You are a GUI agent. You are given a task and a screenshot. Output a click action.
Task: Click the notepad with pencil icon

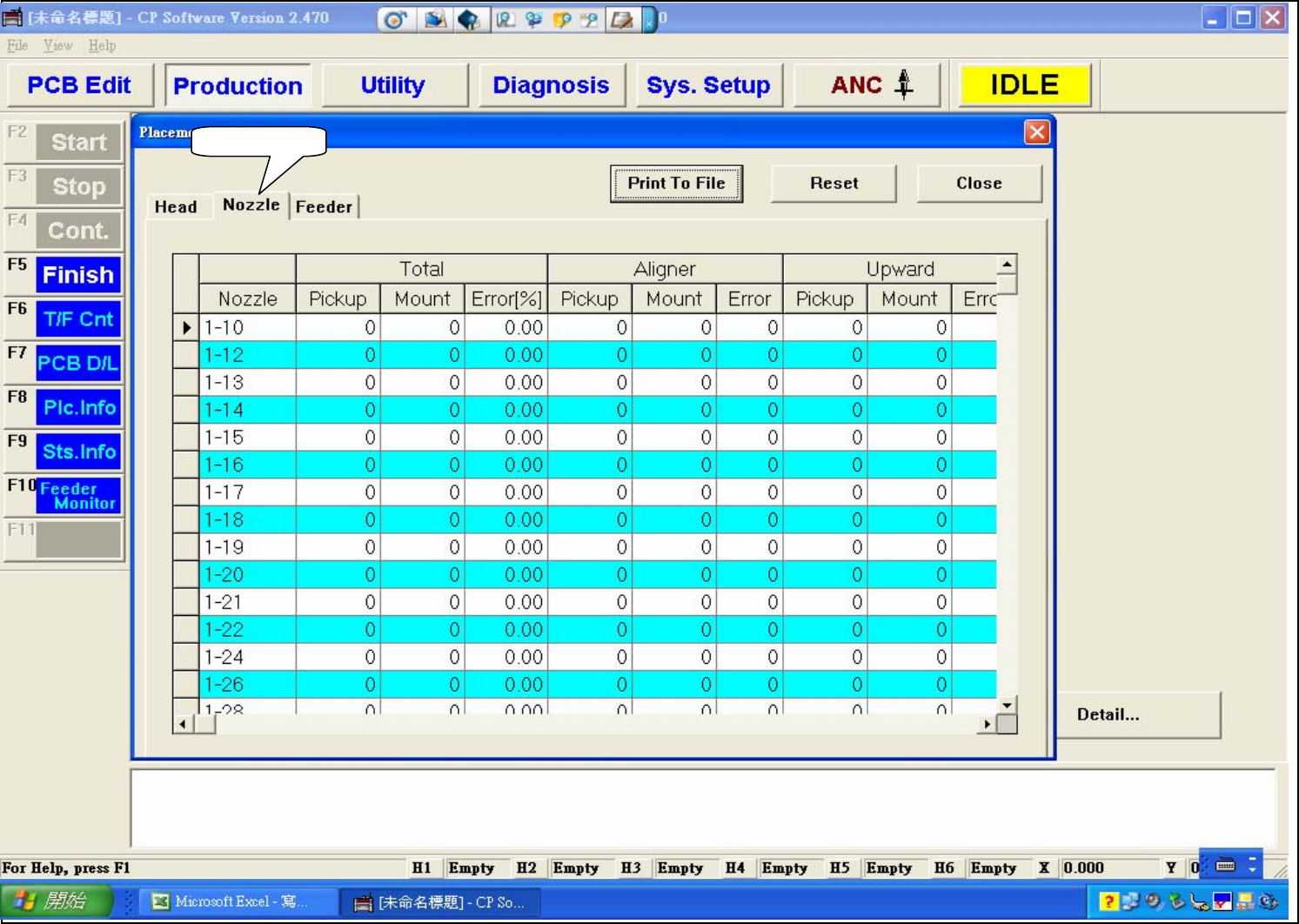pyautogui.click(x=621, y=19)
